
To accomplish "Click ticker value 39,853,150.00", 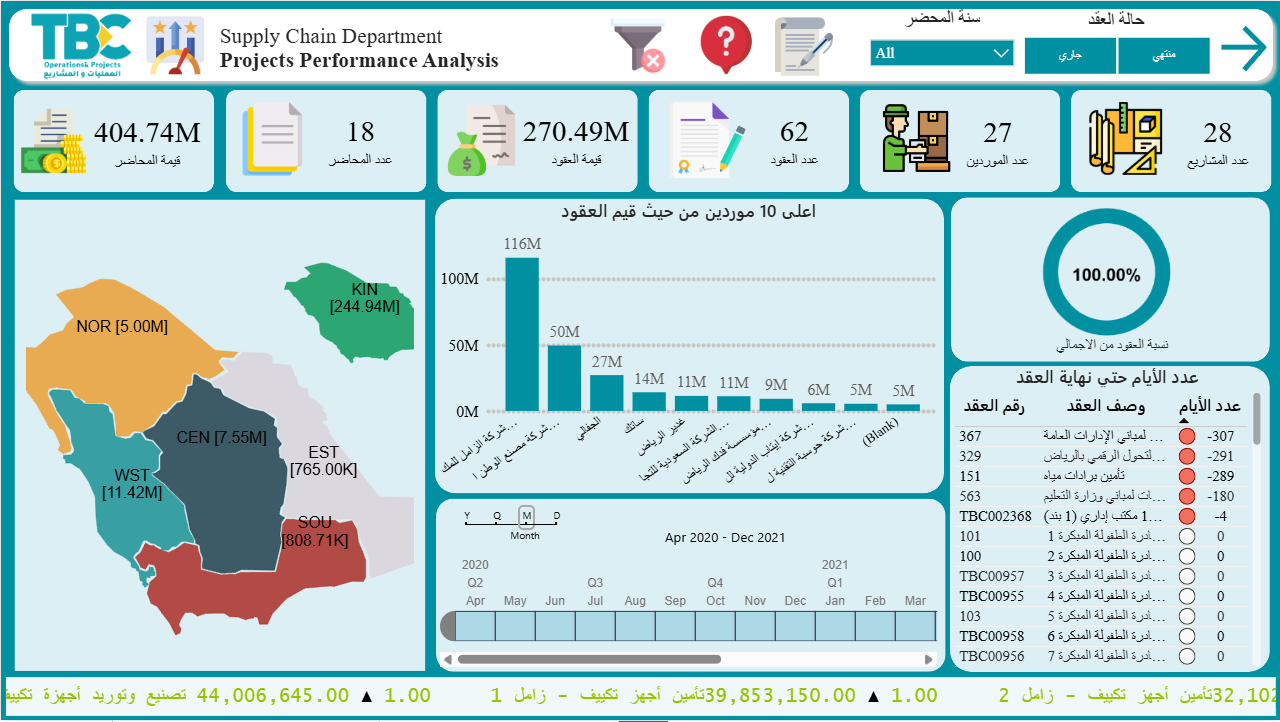I will coord(780,695).
